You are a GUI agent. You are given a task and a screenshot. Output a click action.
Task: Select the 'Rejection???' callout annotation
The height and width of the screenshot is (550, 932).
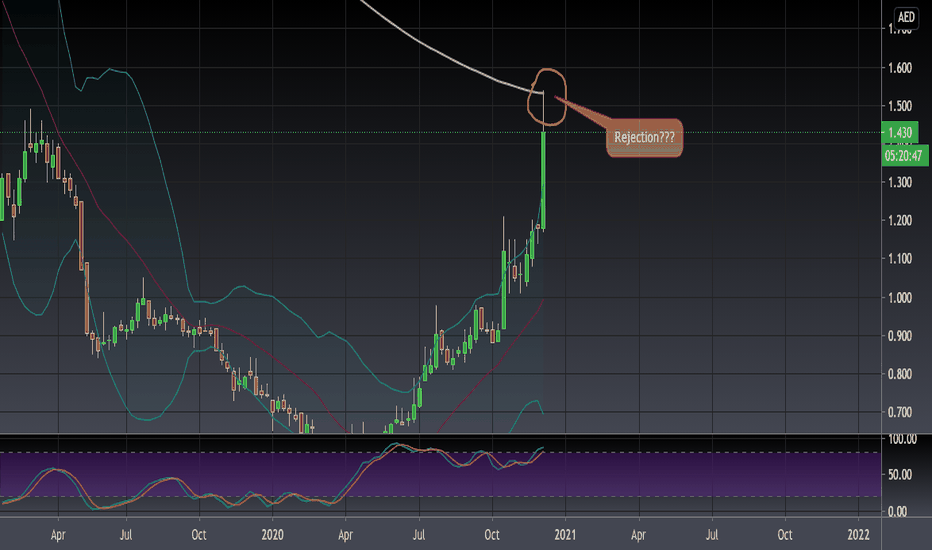(644, 137)
